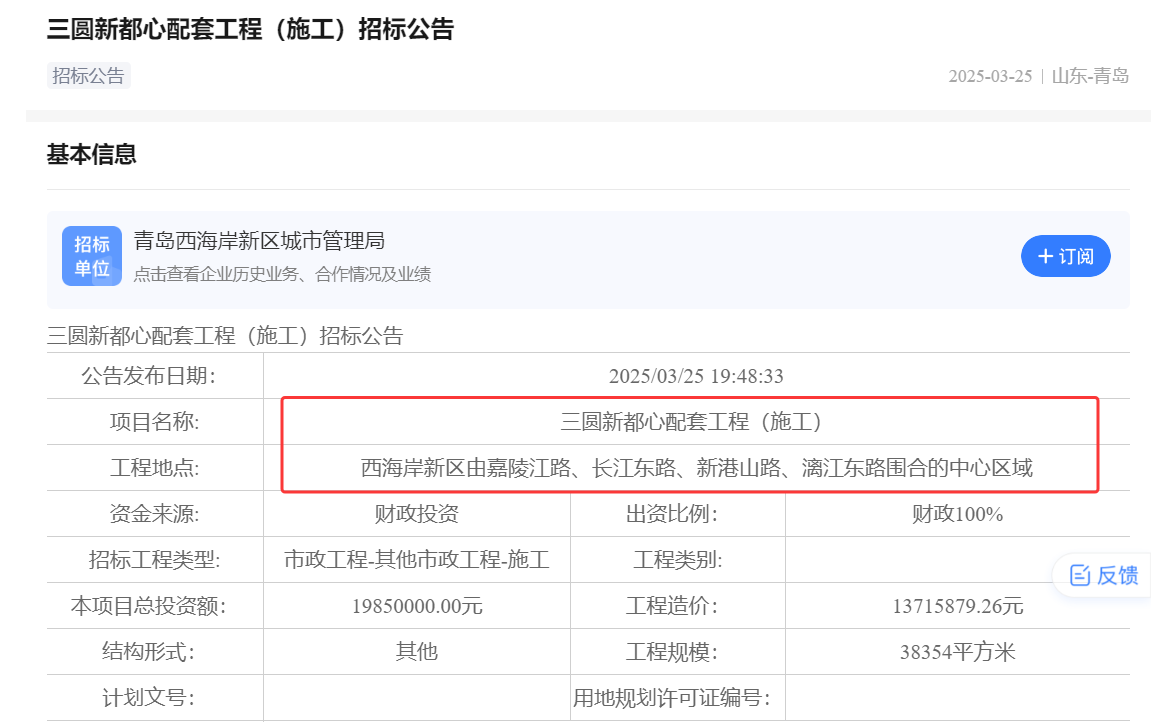Viewport: 1152px width, 722px height.
Task: Open 青岛西海岸新区城市管理局 company link
Action: pyautogui.click(x=259, y=241)
